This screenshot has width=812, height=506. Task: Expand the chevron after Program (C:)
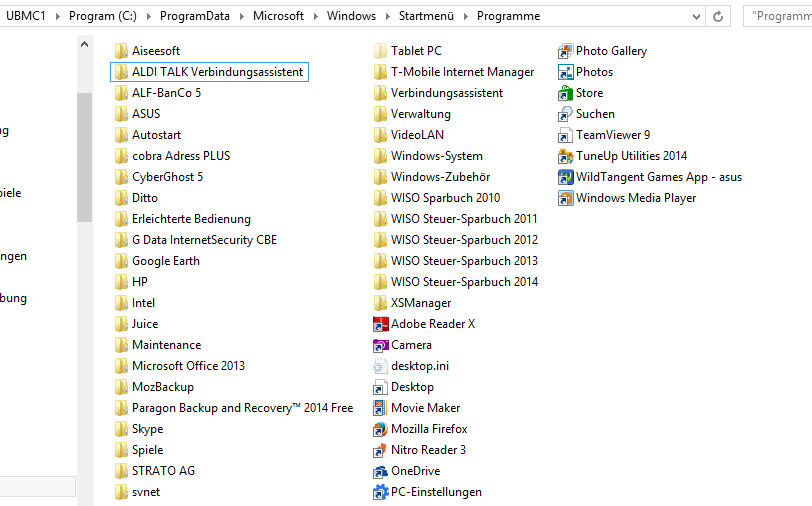tap(149, 17)
